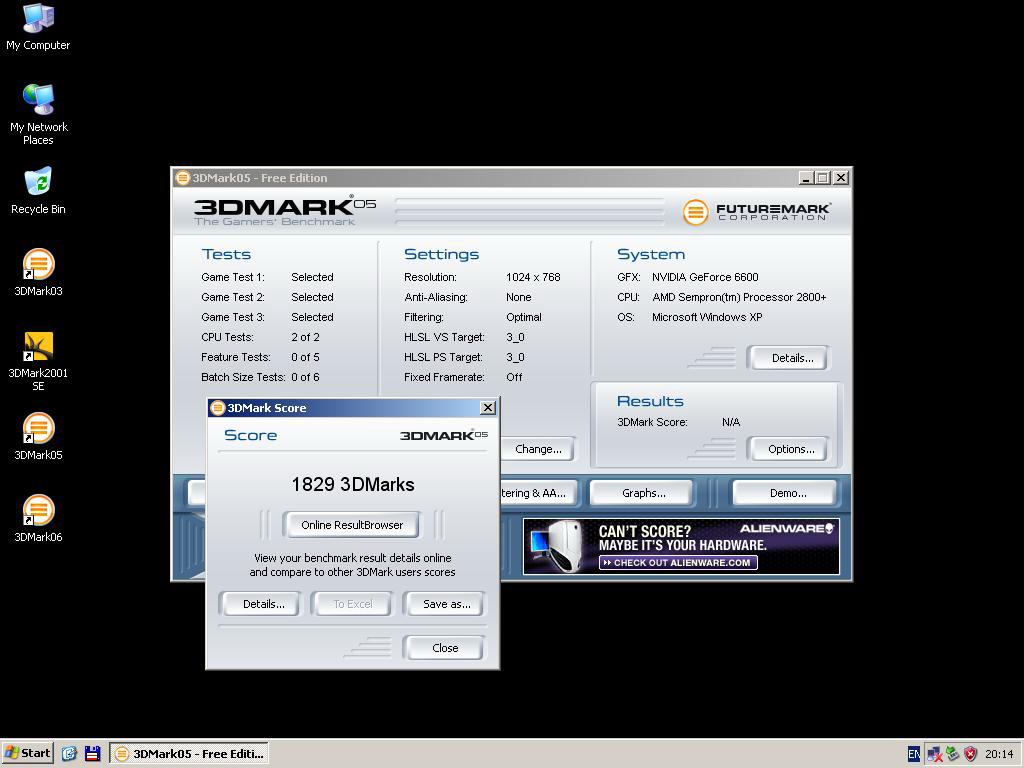Click the network disconnected tray icon
1024x768 pixels.
tap(935, 754)
